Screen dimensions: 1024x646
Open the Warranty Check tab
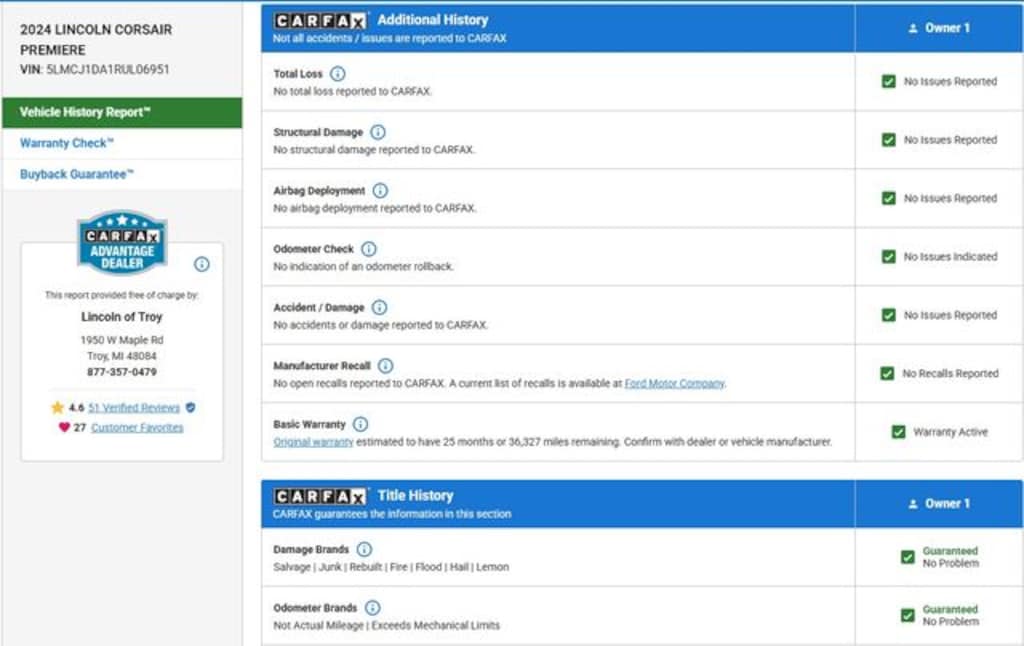click(x=67, y=143)
